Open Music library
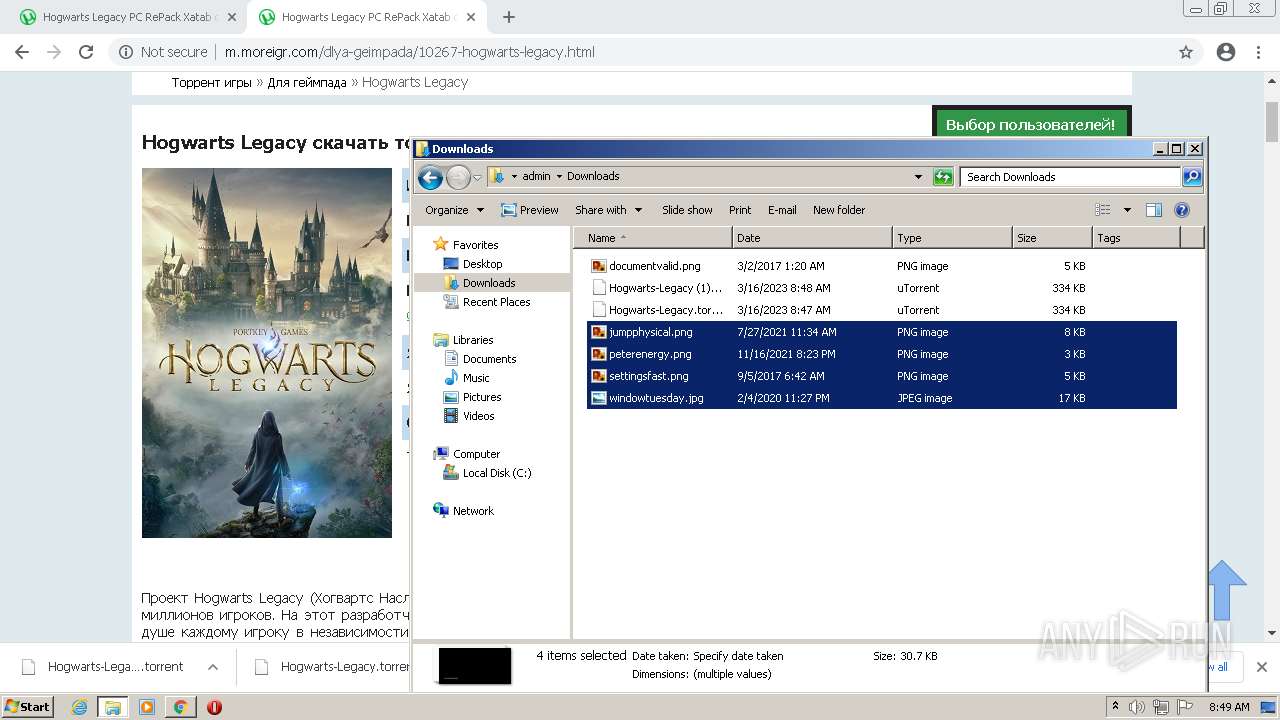Screen dimensions: 1280x720 (x=476, y=378)
